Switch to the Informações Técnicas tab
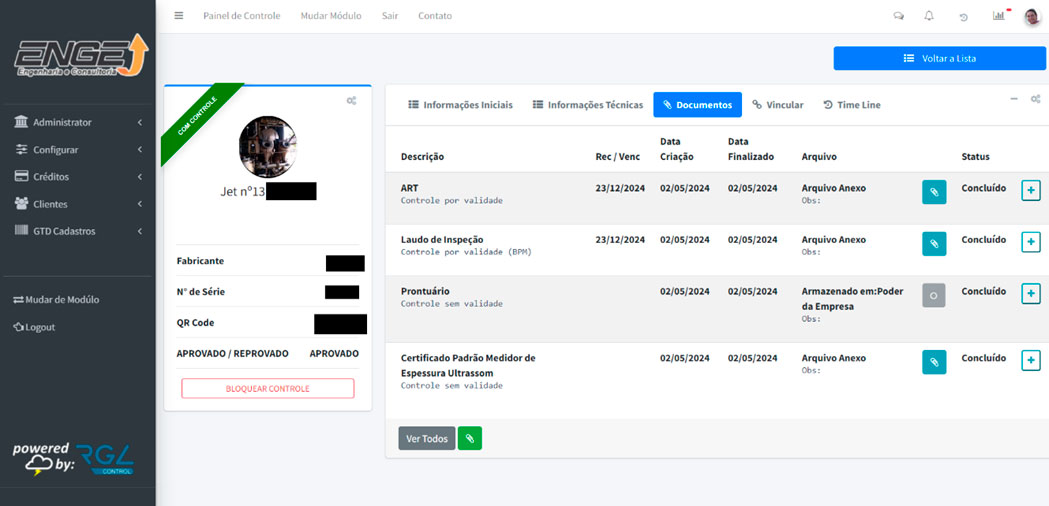The height and width of the screenshot is (506, 1049). click(x=588, y=105)
